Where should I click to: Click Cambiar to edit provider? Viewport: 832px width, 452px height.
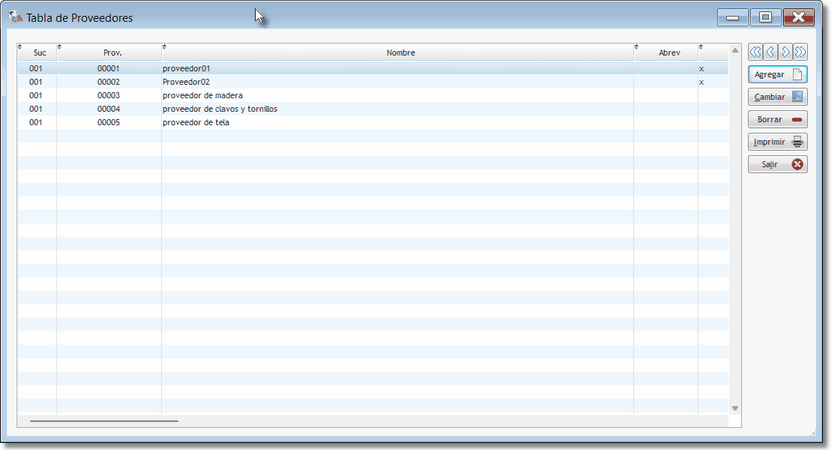(x=778, y=97)
